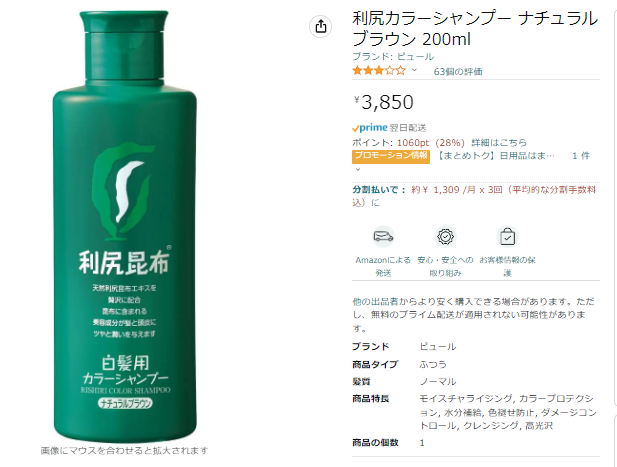Click the prime logo badge
Viewport: 617px width, 467px height.
370,127
